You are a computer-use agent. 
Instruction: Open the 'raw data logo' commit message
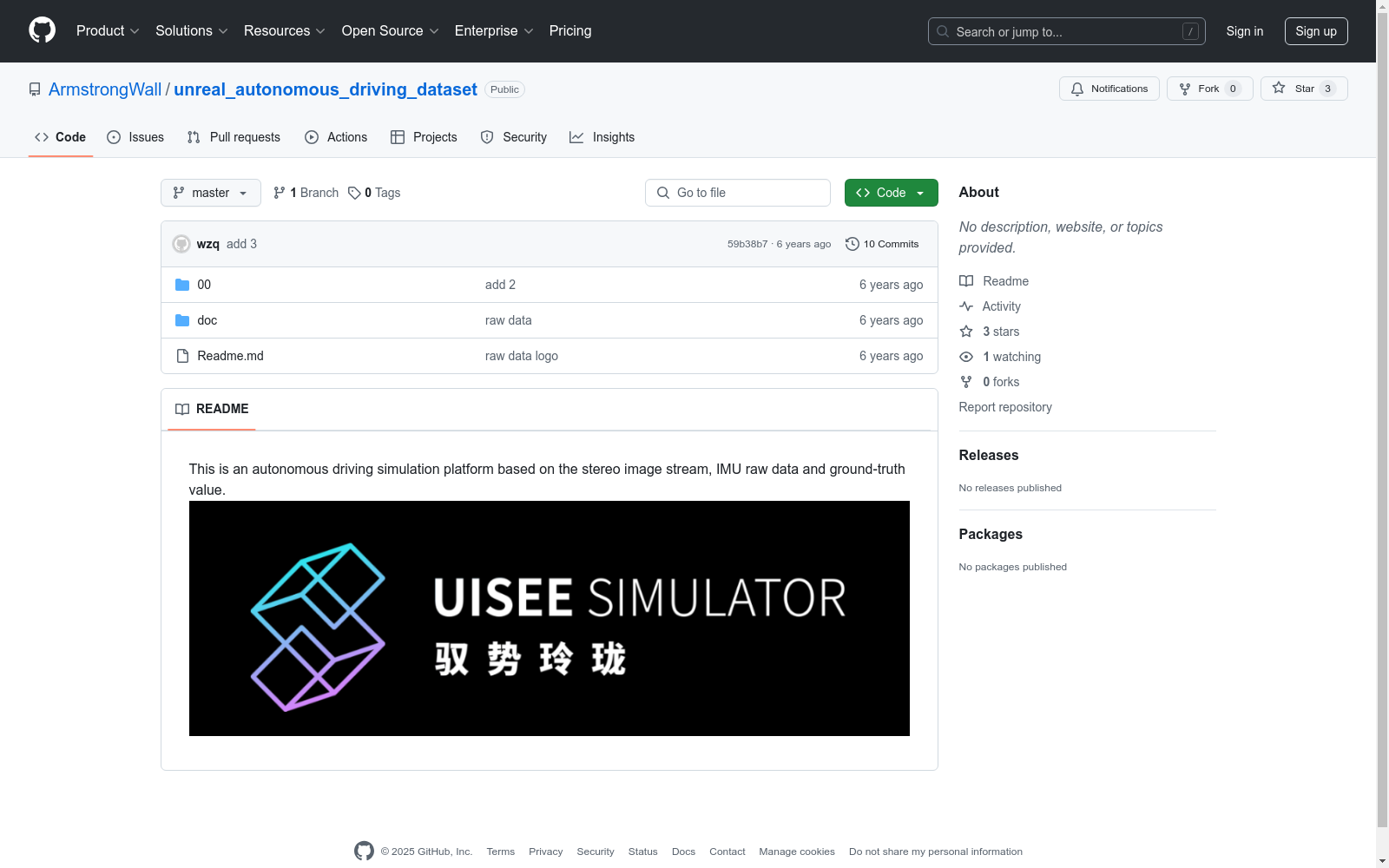point(522,356)
